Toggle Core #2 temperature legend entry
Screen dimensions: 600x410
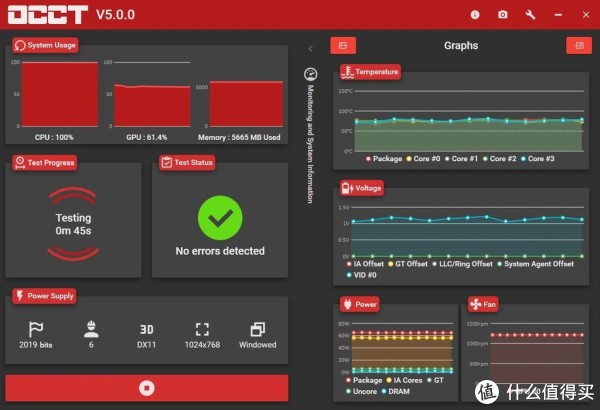(x=499, y=158)
